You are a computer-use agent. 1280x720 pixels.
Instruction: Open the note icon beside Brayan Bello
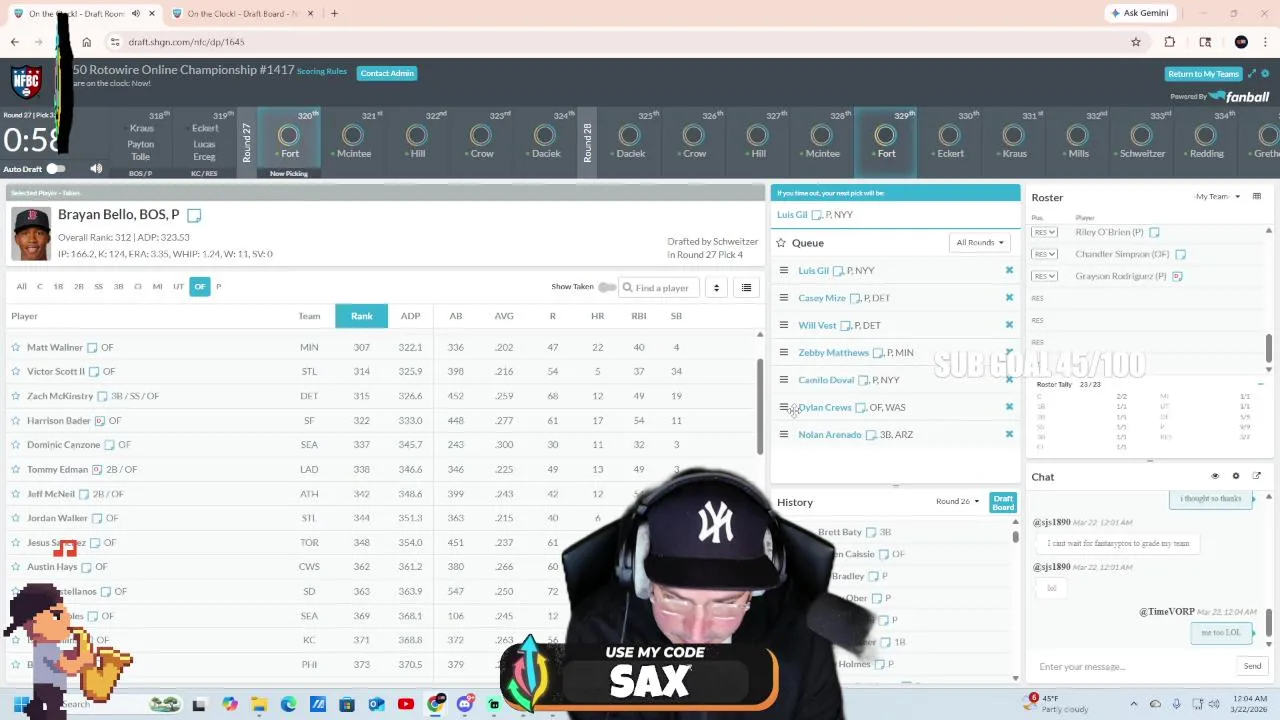pyautogui.click(x=194, y=215)
